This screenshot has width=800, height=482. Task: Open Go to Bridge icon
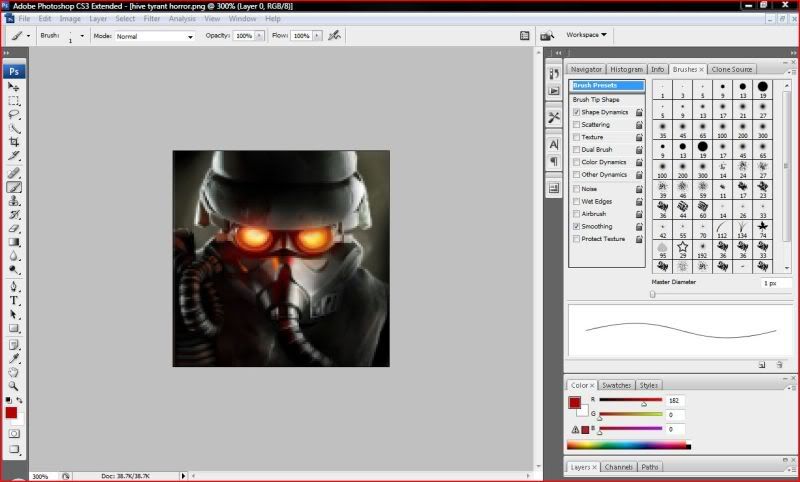point(547,35)
